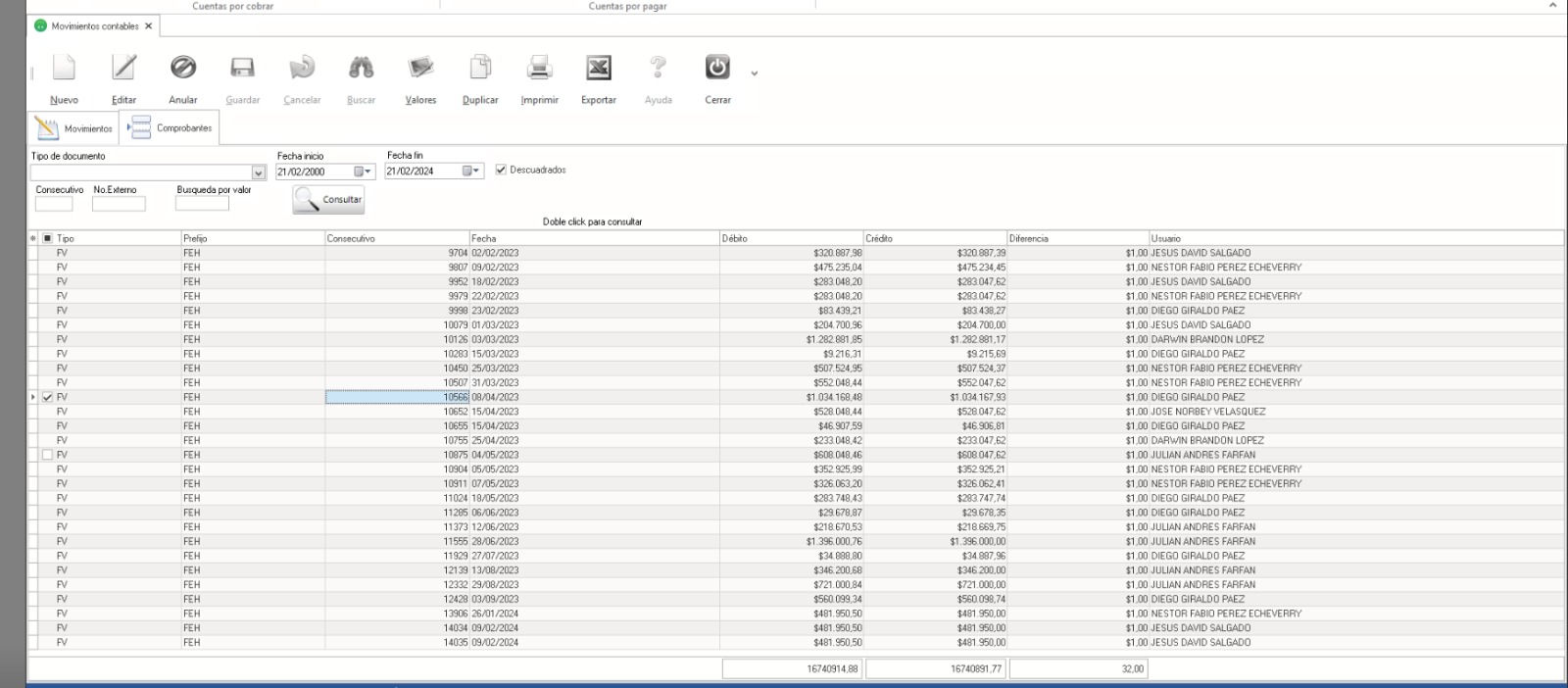
Task: Export to Excel with Exportar icon
Action: click(599, 68)
